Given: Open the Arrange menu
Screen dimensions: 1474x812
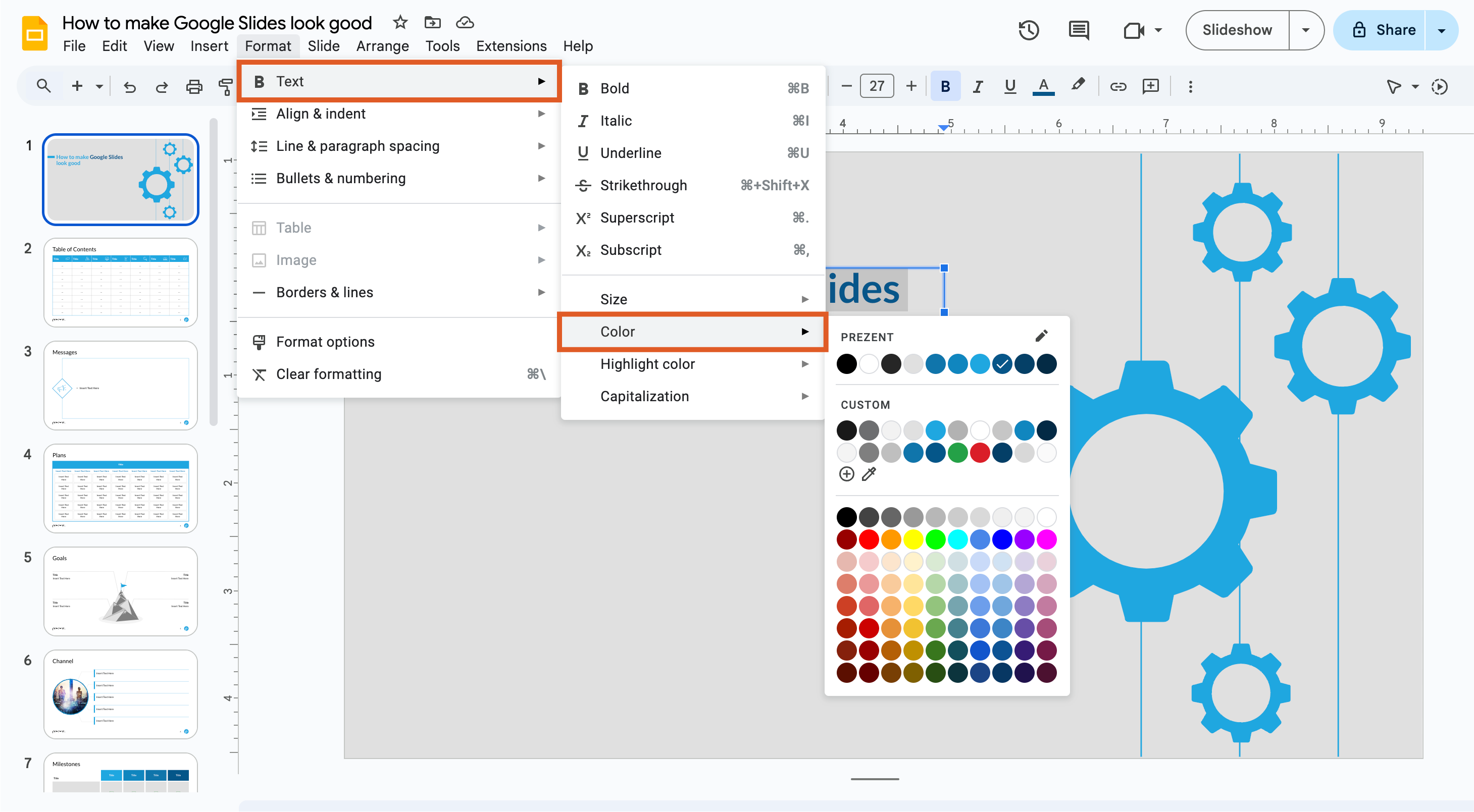Looking at the screenshot, I should coord(382,46).
